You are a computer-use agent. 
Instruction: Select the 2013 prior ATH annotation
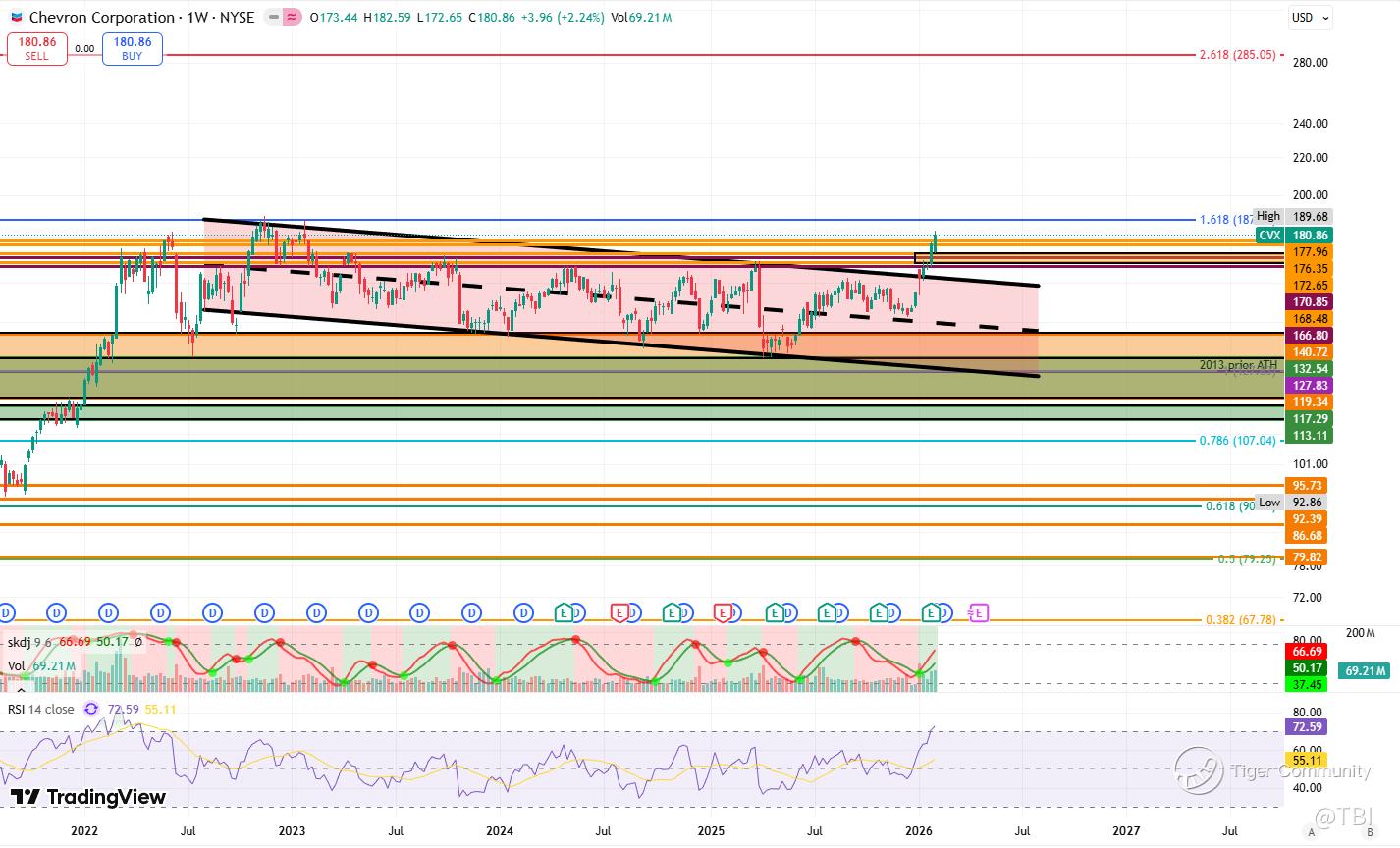click(x=1238, y=365)
